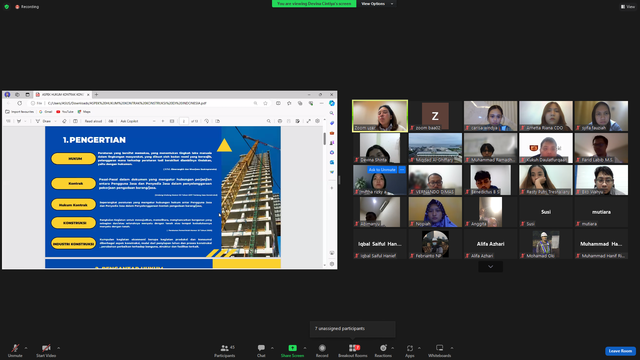
Task: Click the Rotate icon in PDF toolbar
Action: coord(207,121)
